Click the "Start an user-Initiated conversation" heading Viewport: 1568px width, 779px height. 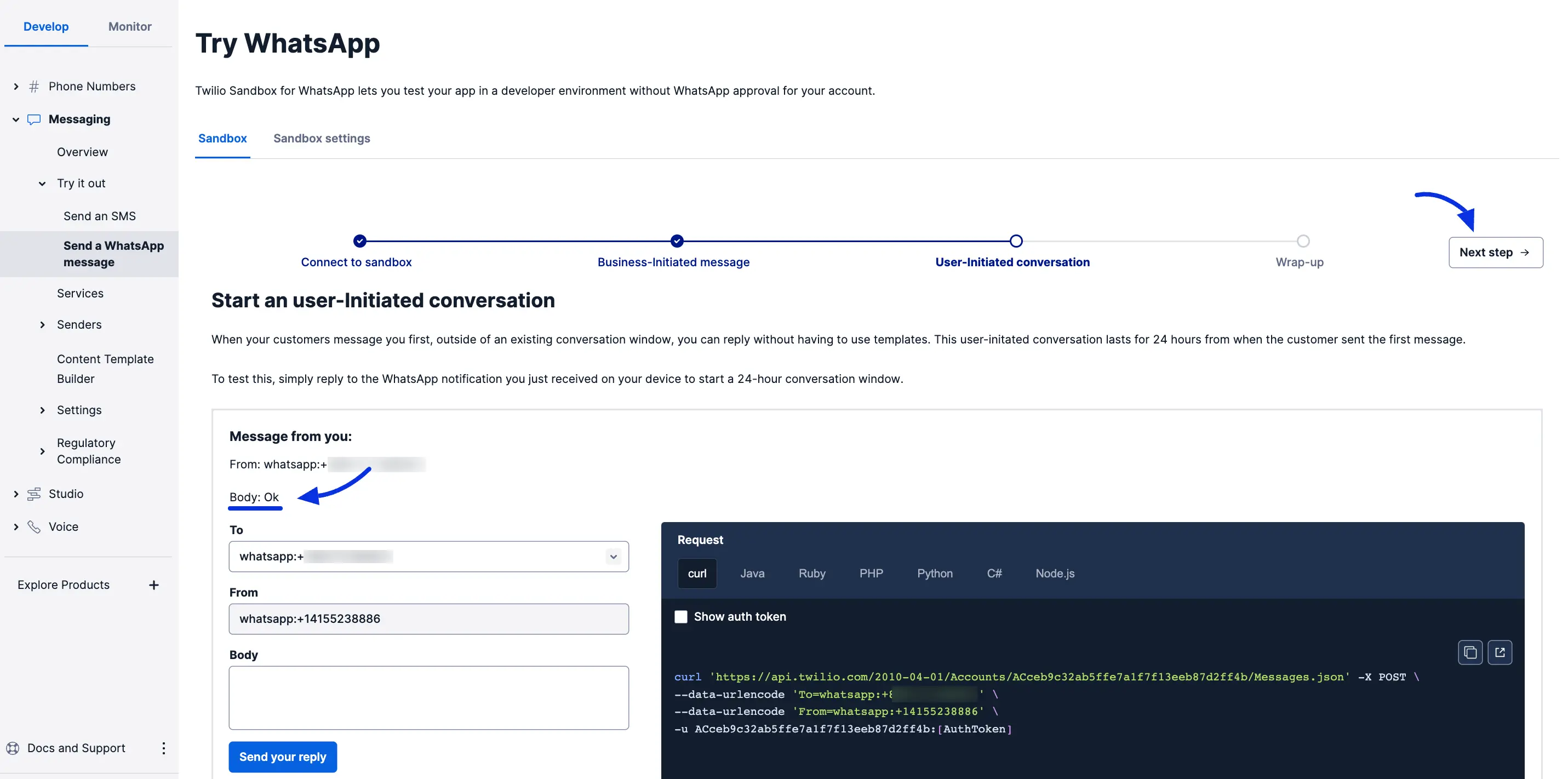383,301
